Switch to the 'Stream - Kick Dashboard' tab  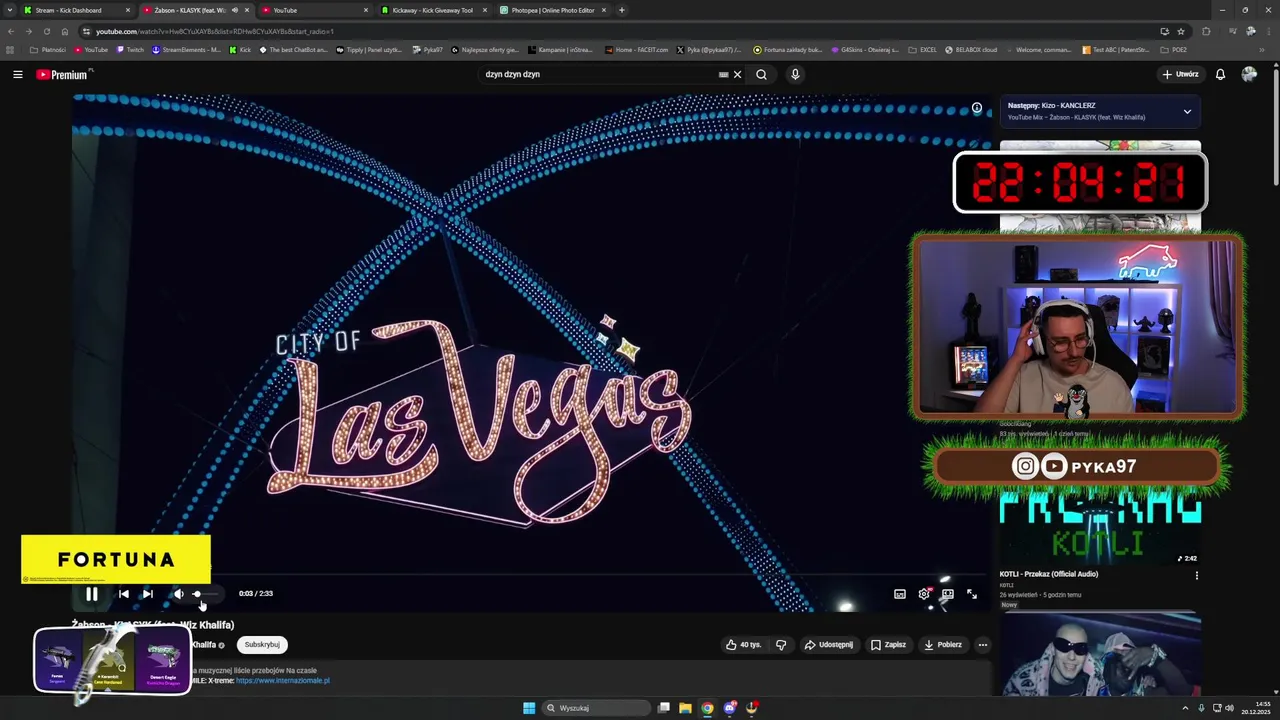tap(75, 10)
